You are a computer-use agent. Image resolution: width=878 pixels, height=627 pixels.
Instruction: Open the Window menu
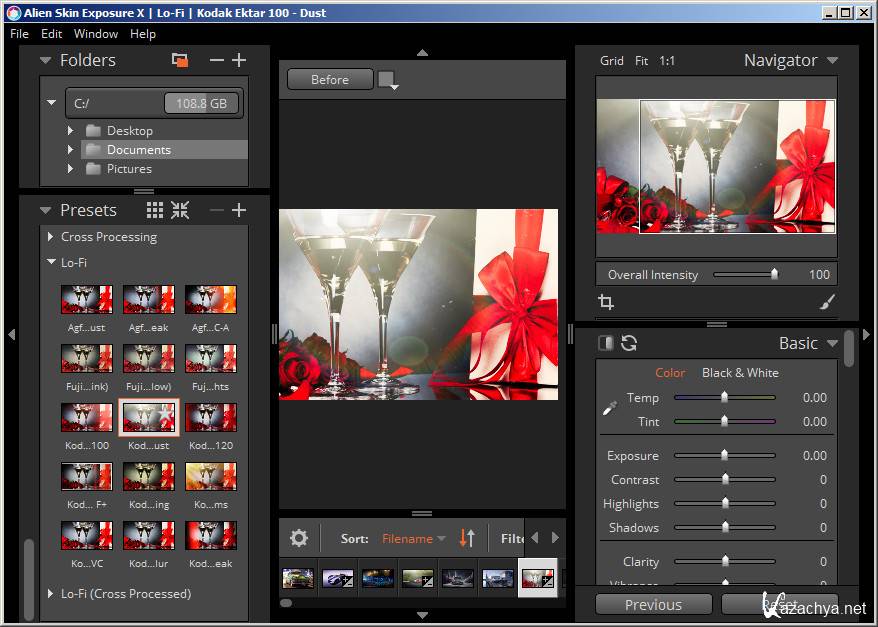coord(95,33)
